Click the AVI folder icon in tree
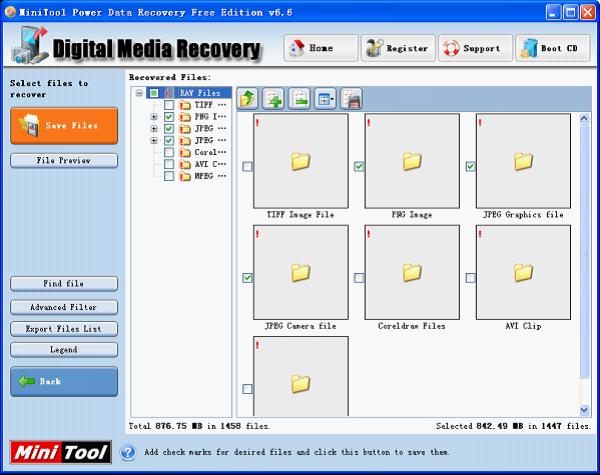 (x=185, y=165)
